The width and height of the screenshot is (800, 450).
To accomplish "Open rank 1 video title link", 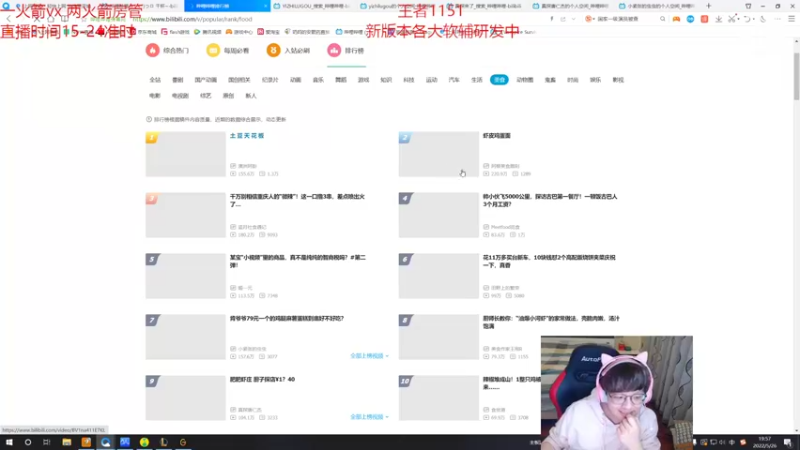I will click(247, 136).
